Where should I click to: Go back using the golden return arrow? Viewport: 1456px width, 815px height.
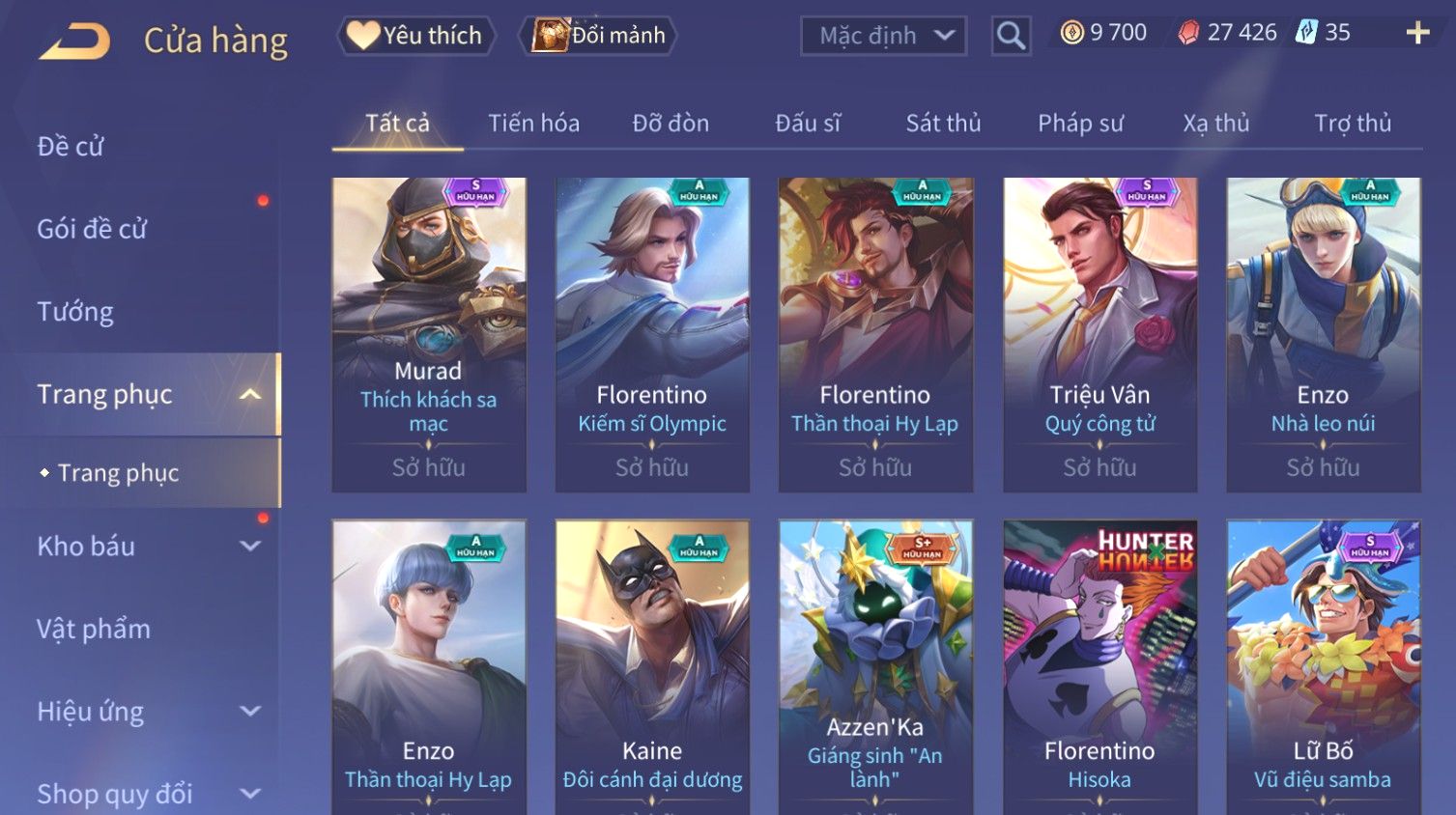[x=74, y=42]
